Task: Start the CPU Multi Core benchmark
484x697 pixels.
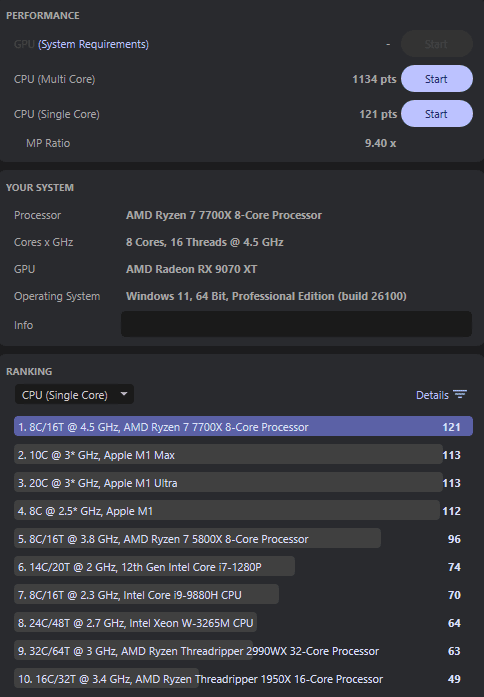Action: (436, 79)
